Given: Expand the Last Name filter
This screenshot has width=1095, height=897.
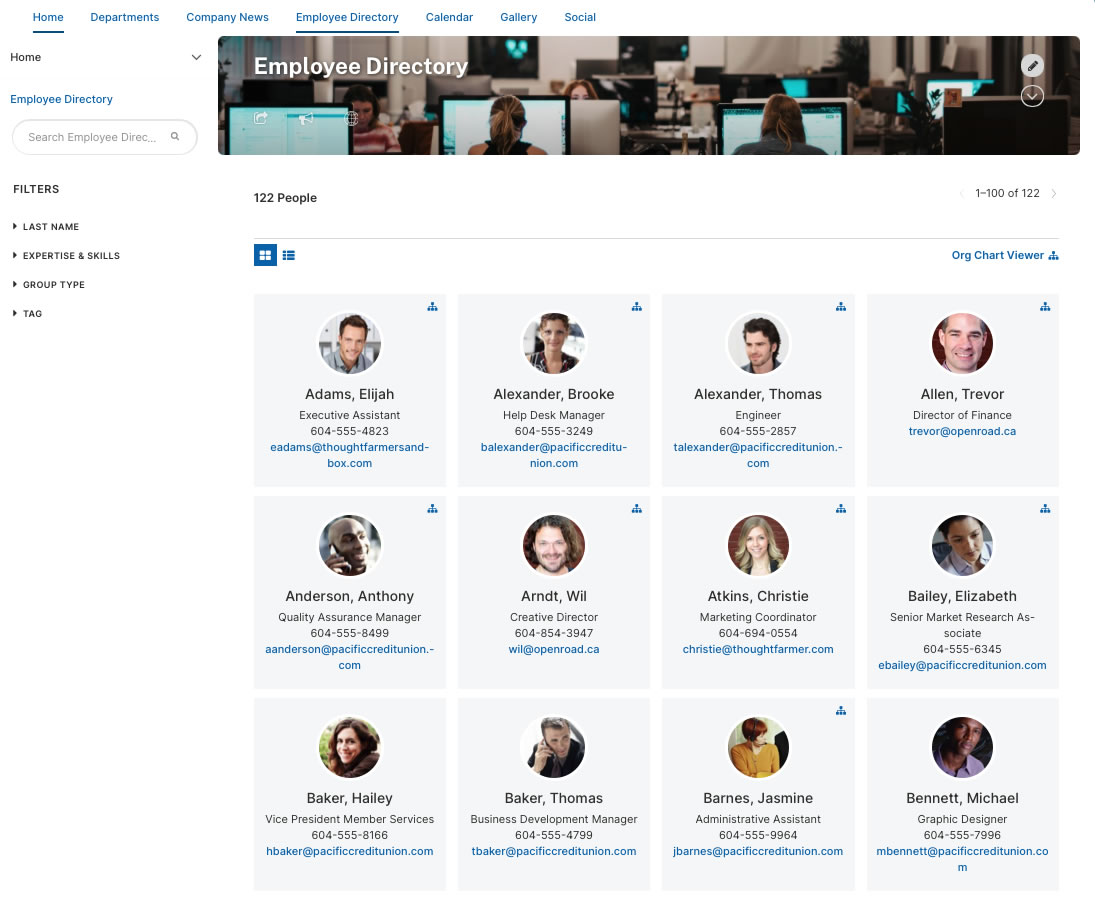Looking at the screenshot, I should click(50, 227).
